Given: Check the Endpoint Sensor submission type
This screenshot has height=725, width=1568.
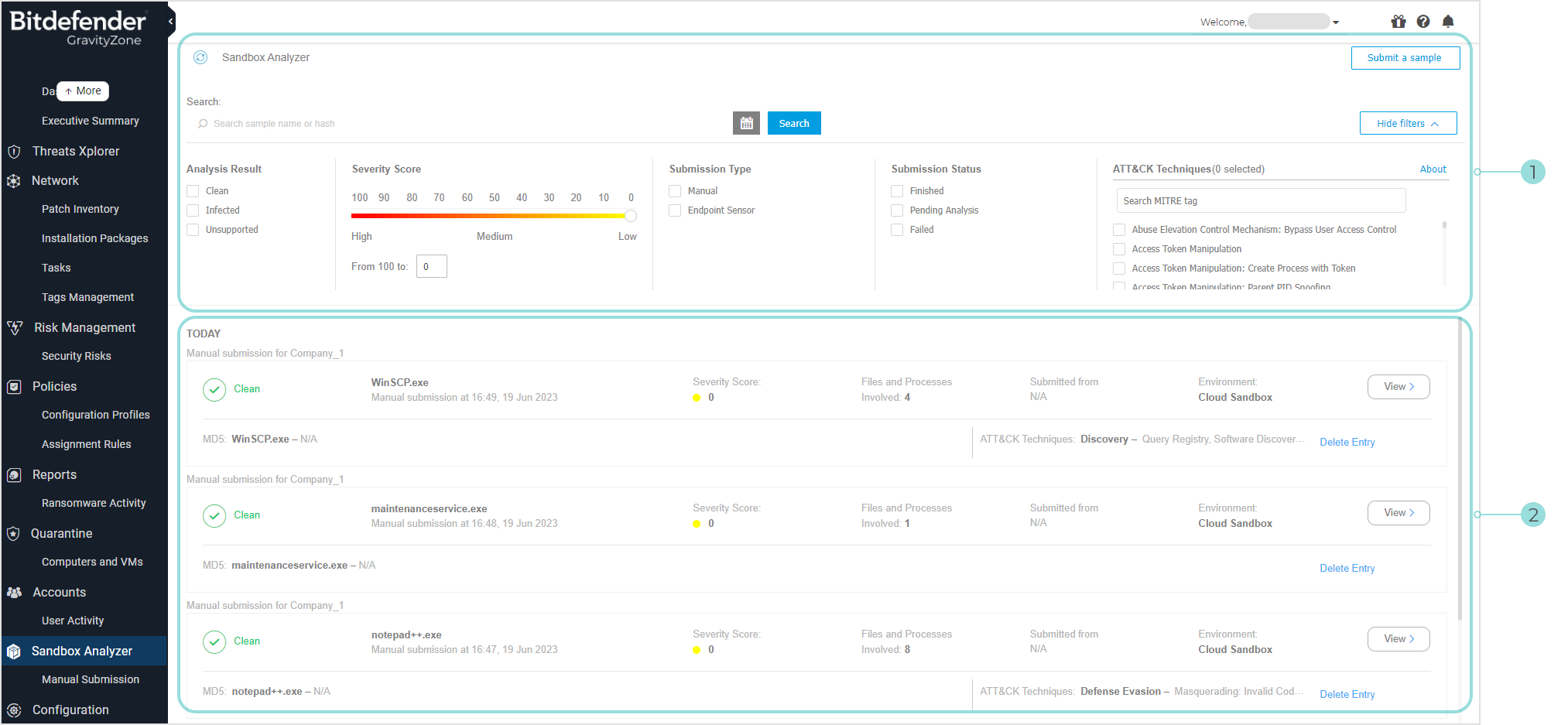Looking at the screenshot, I should coord(675,210).
